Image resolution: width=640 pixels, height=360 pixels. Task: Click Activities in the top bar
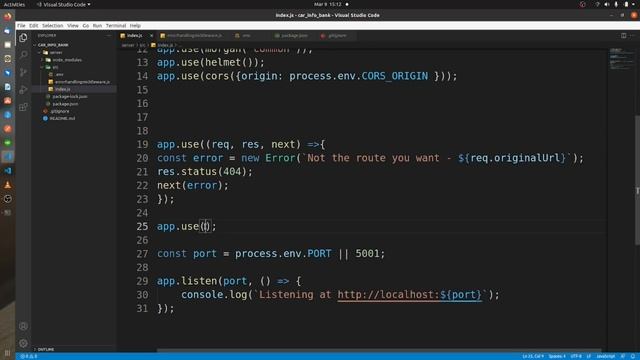pyautogui.click(x=14, y=4)
